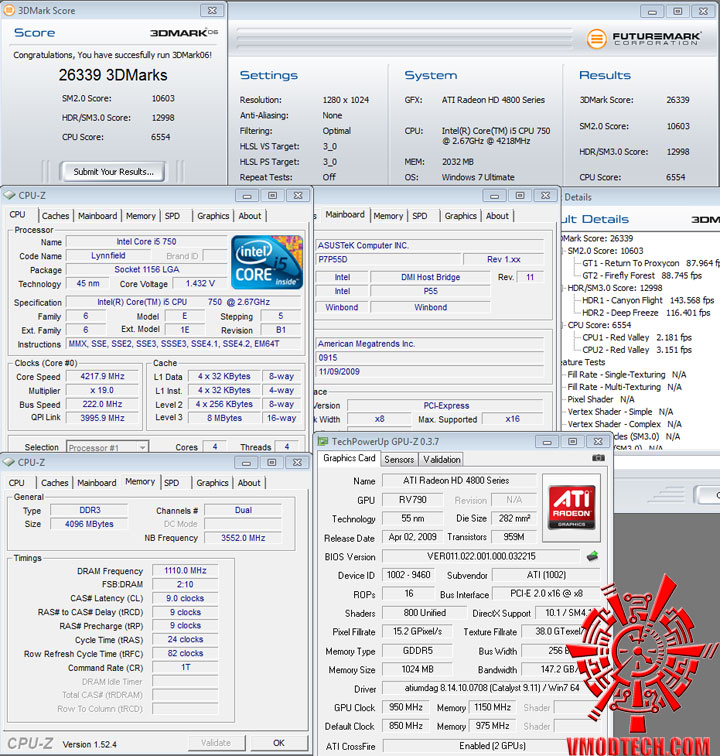Click the Futuremark Corporation logo
Screen dimensions: 720x756
644,39
